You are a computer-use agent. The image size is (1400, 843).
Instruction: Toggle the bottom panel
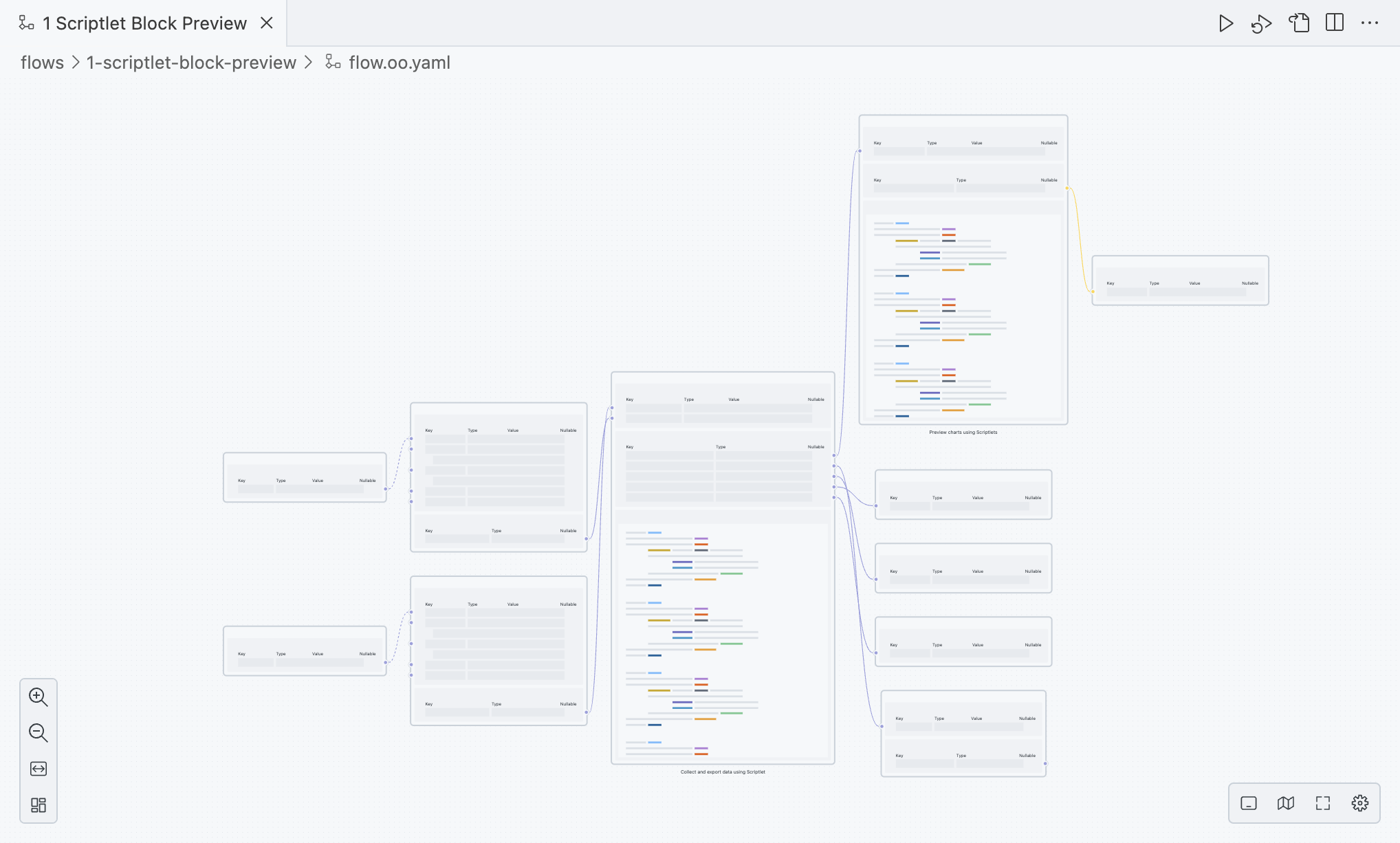coord(1249,803)
